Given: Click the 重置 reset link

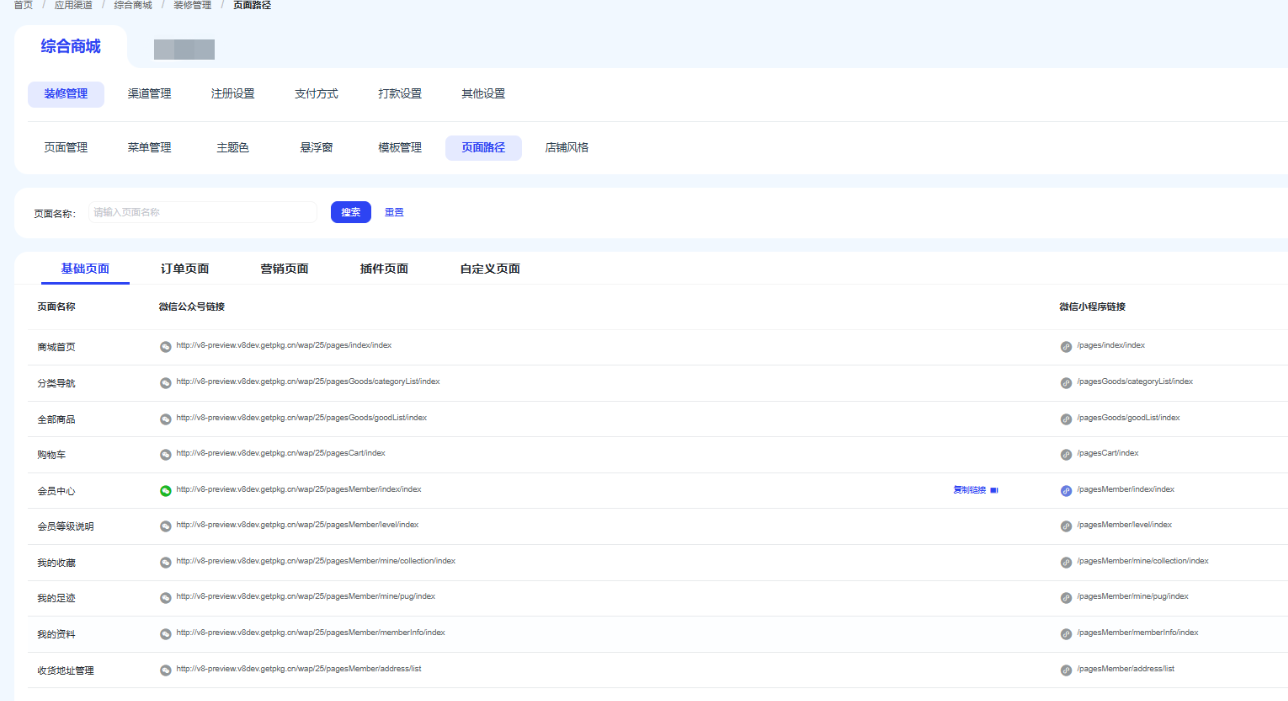Looking at the screenshot, I should point(394,213).
